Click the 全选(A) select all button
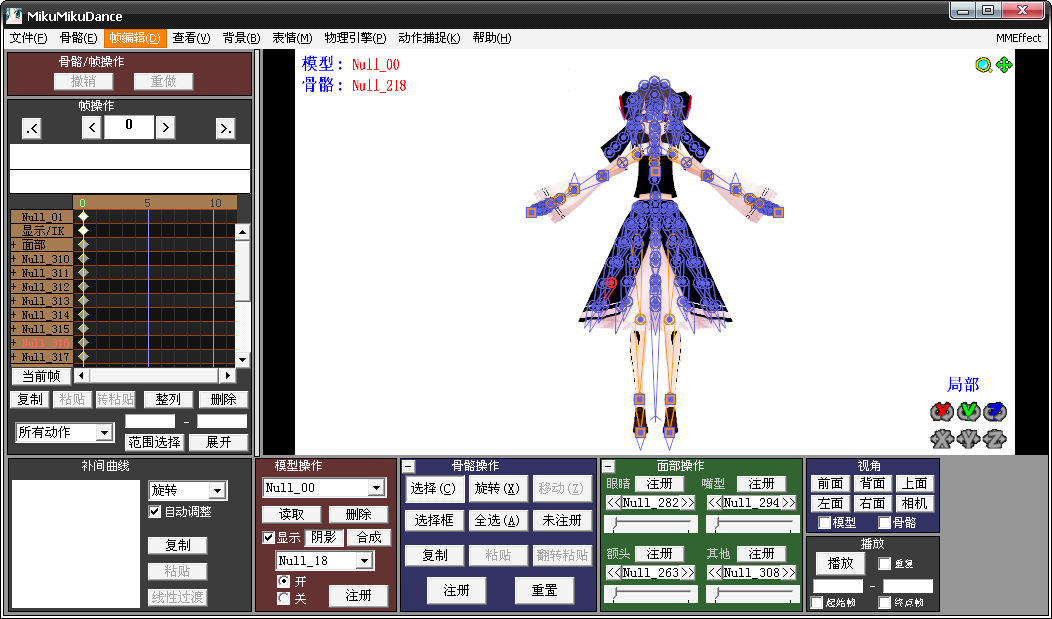Viewport: 1052px width, 619px height. (496, 520)
